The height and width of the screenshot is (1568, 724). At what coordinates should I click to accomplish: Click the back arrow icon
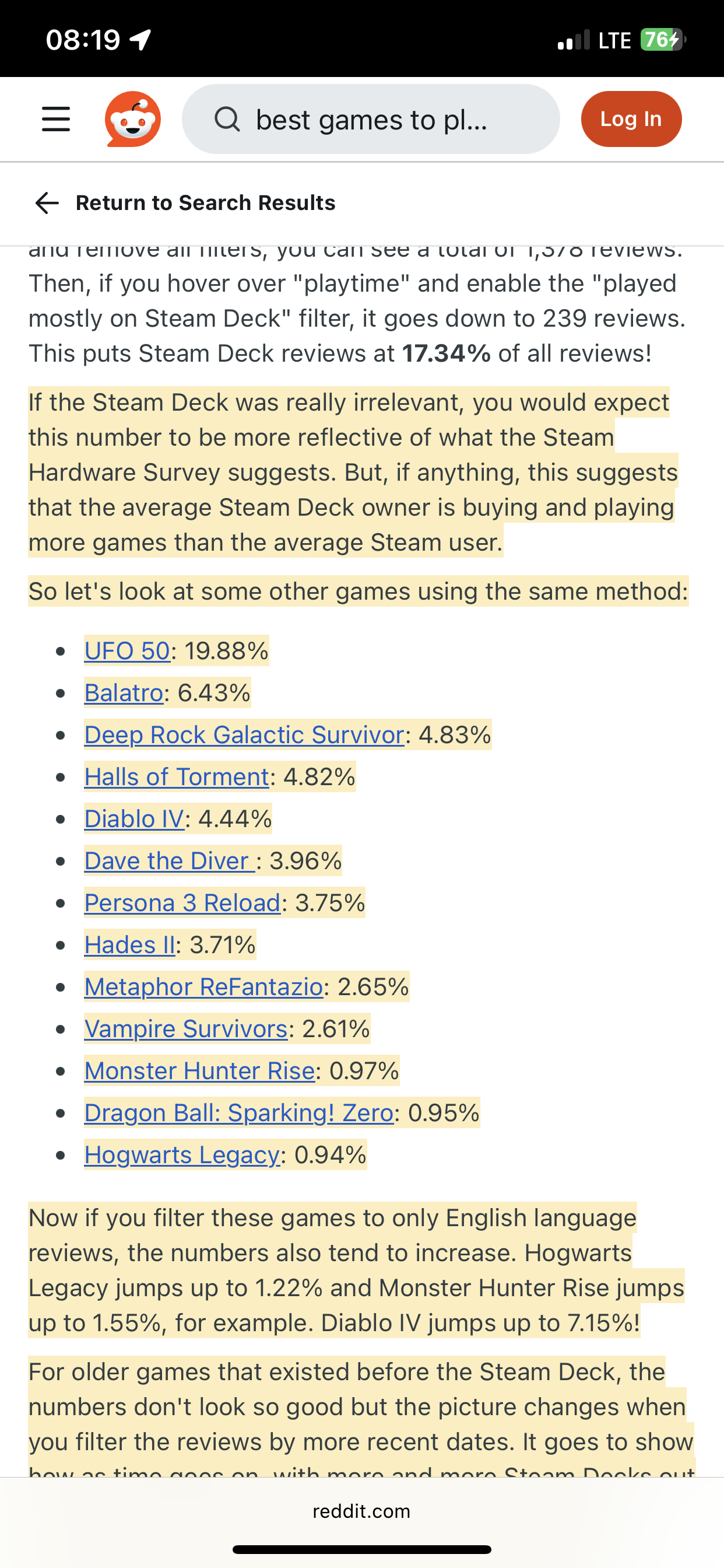click(x=47, y=202)
